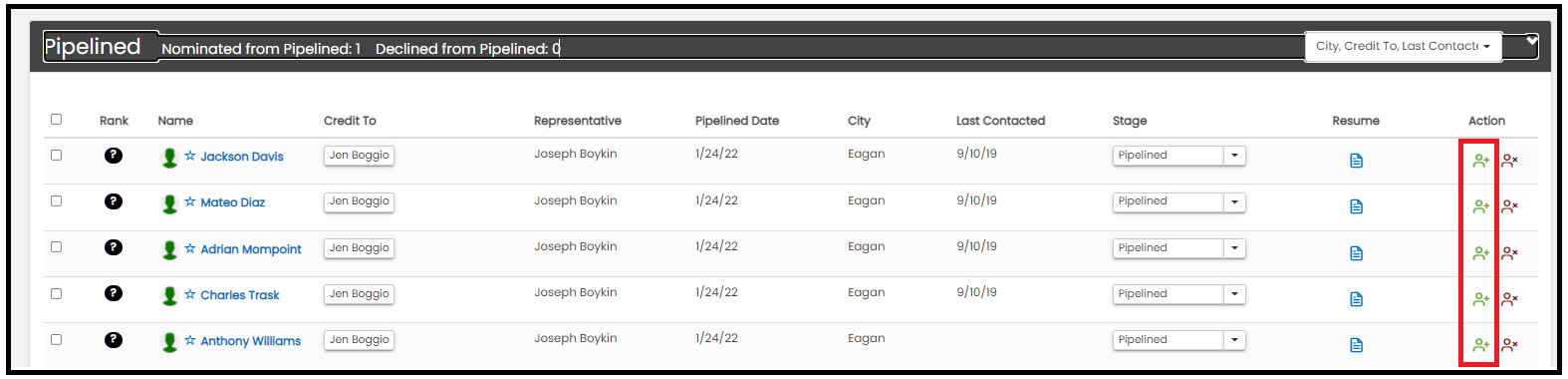Click the decline candidate icon for Mateo Diaz

click(1510, 206)
